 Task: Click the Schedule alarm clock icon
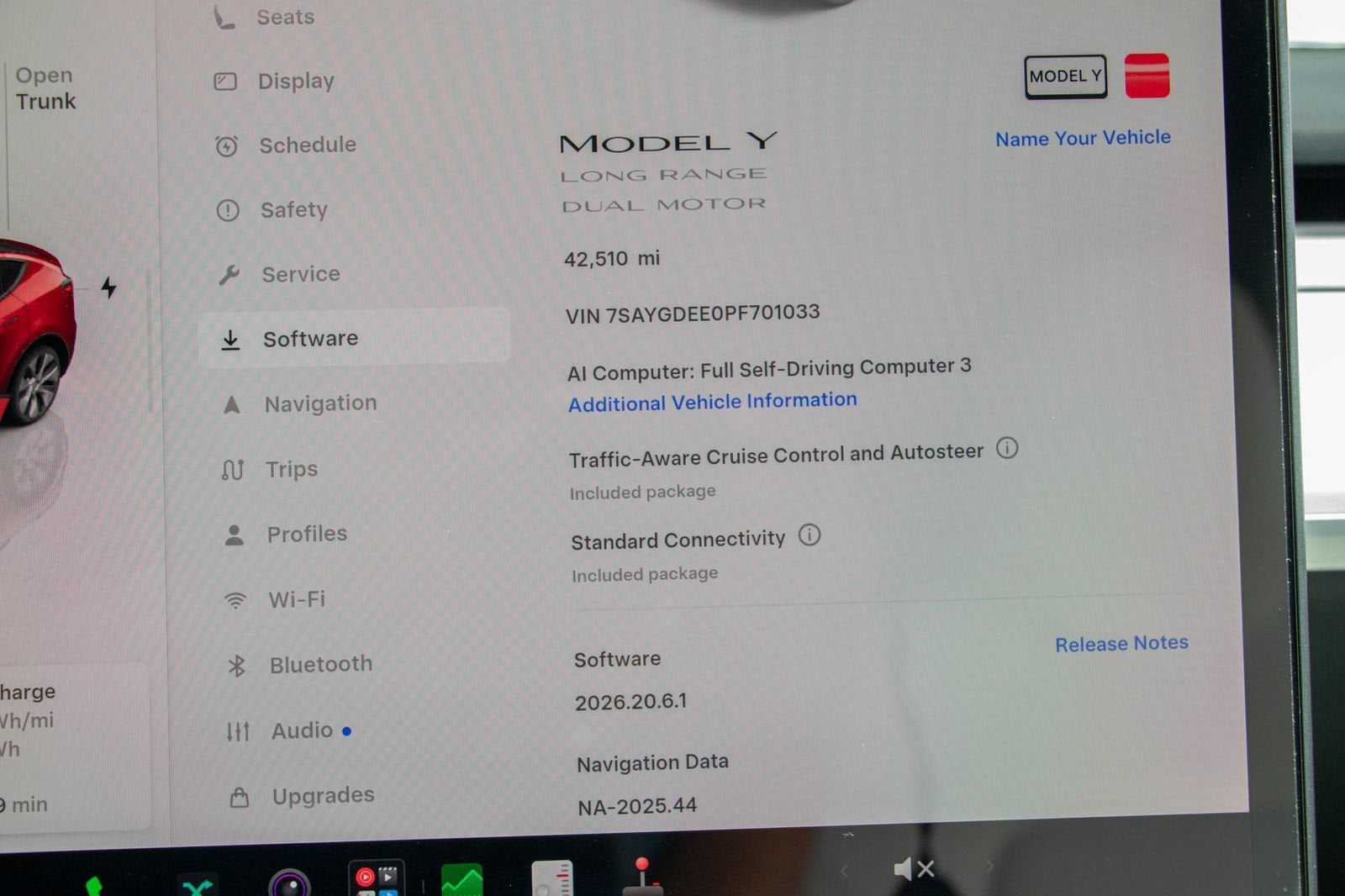pos(227,146)
